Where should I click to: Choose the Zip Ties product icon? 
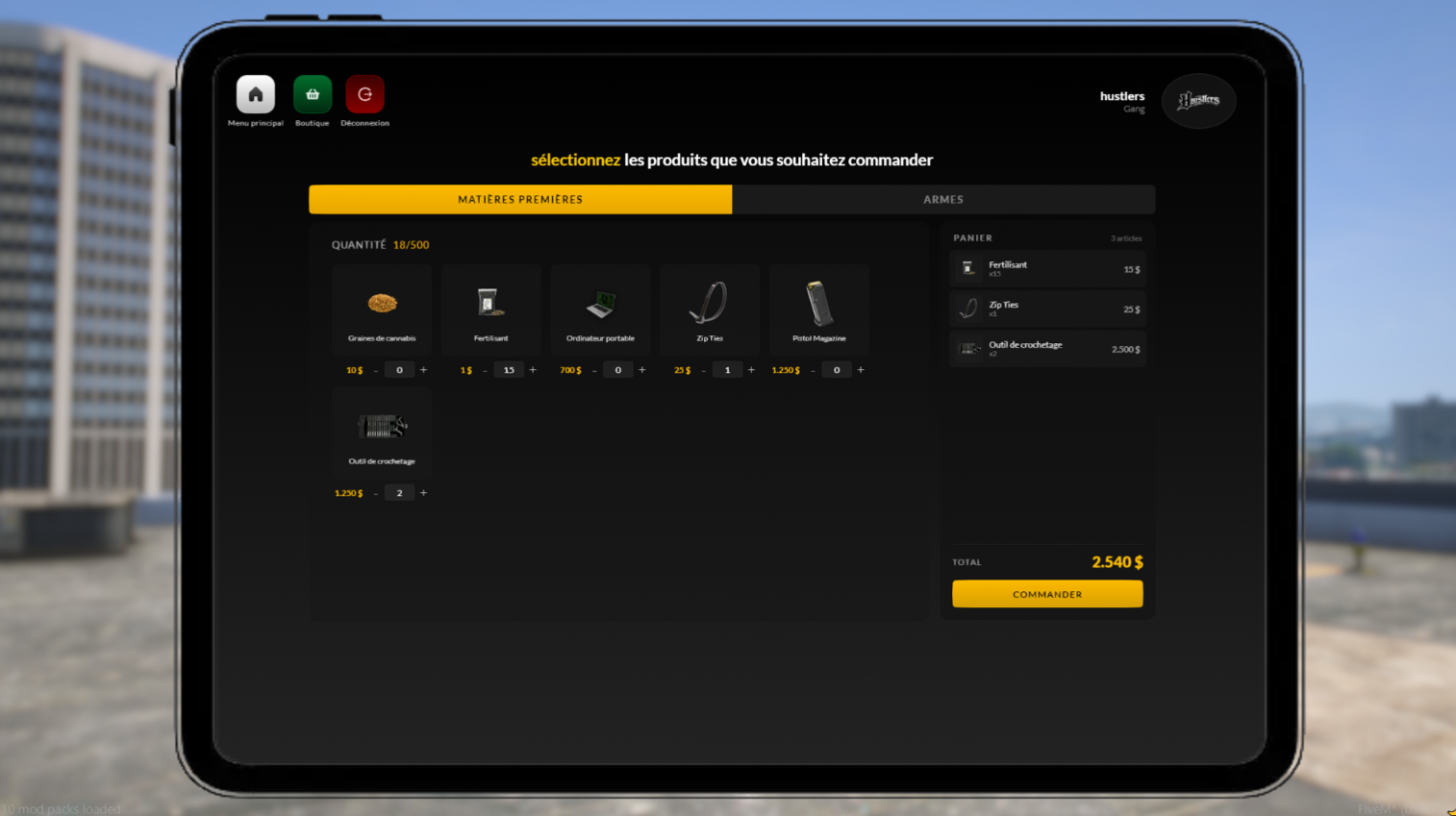coord(710,304)
